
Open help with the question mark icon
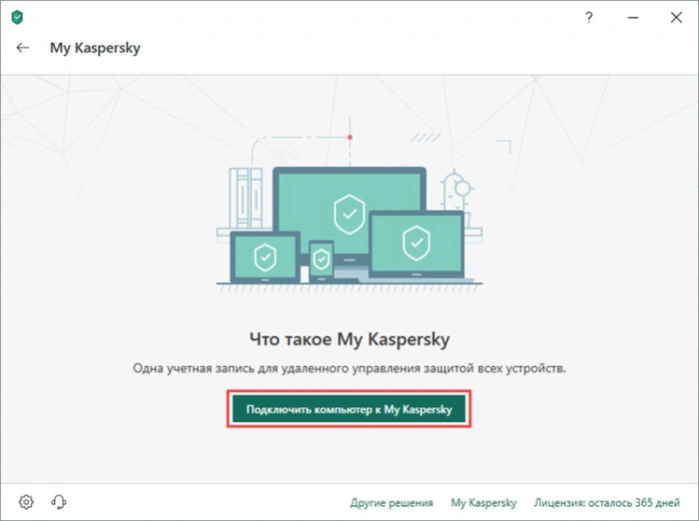point(589,17)
